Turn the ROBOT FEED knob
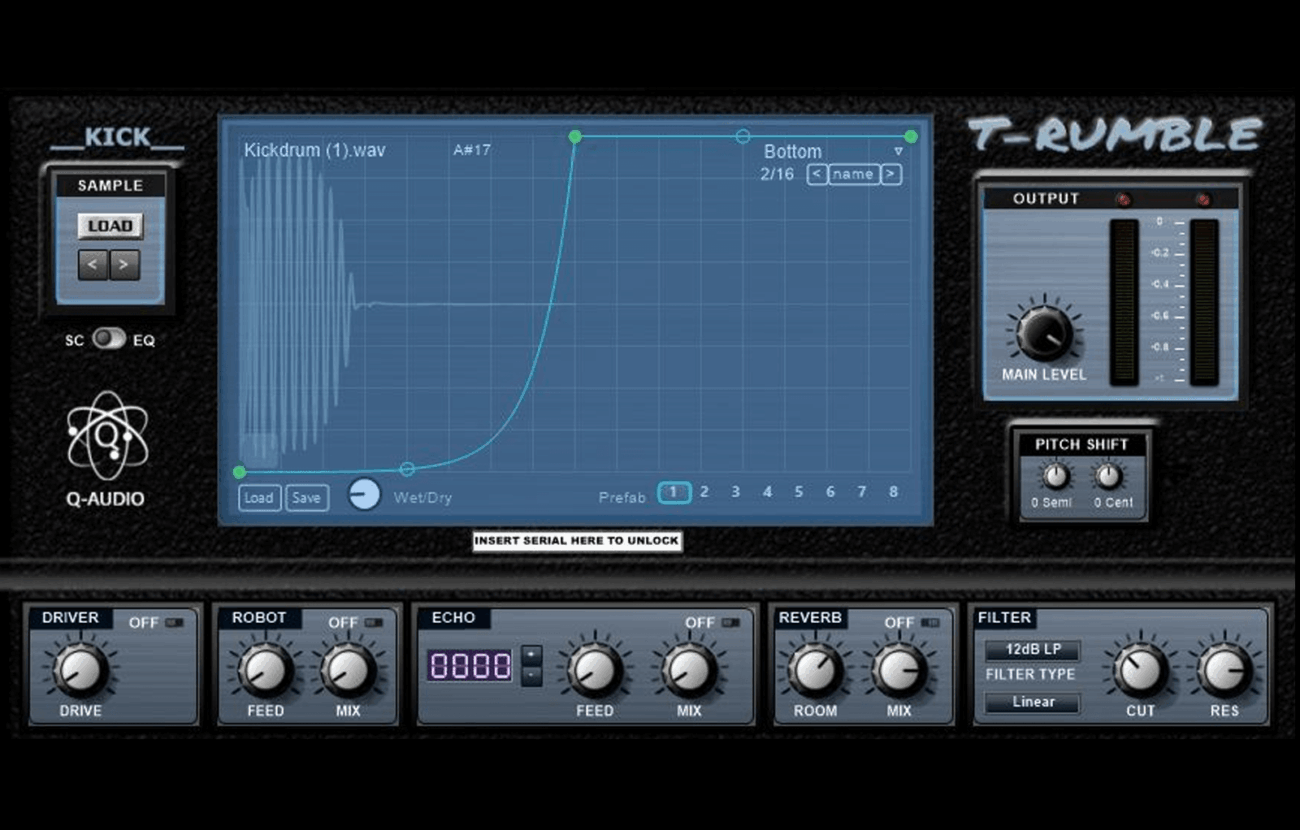The width and height of the screenshot is (1300, 830). click(x=265, y=670)
